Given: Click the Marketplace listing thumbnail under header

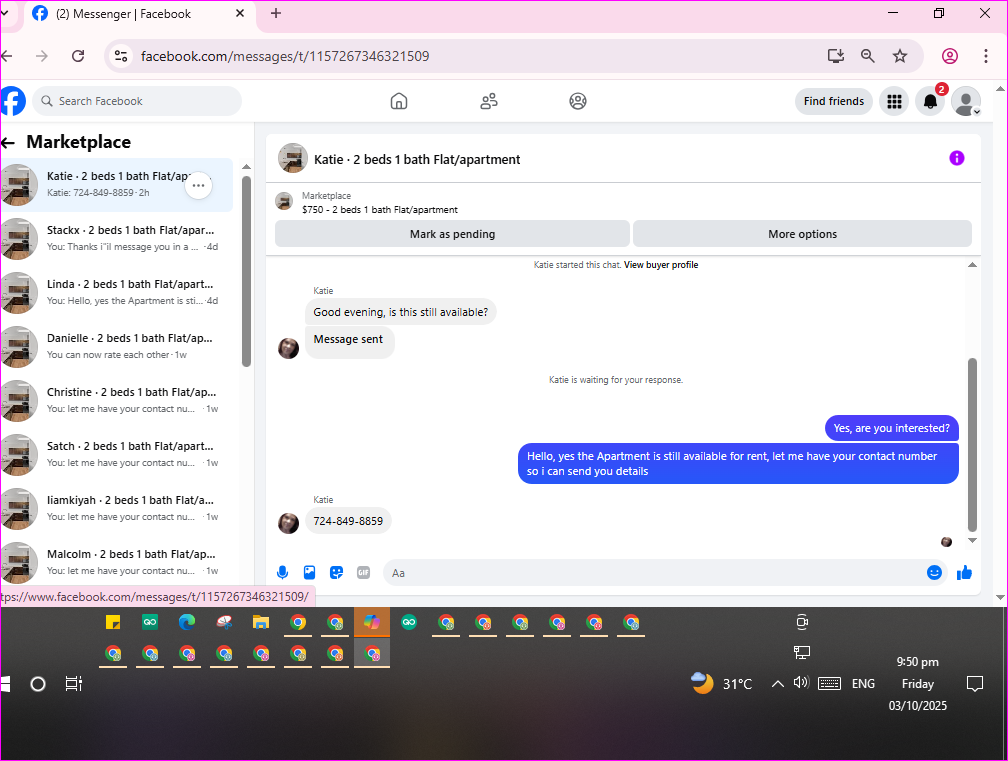Looking at the screenshot, I should pyautogui.click(x=284, y=201).
